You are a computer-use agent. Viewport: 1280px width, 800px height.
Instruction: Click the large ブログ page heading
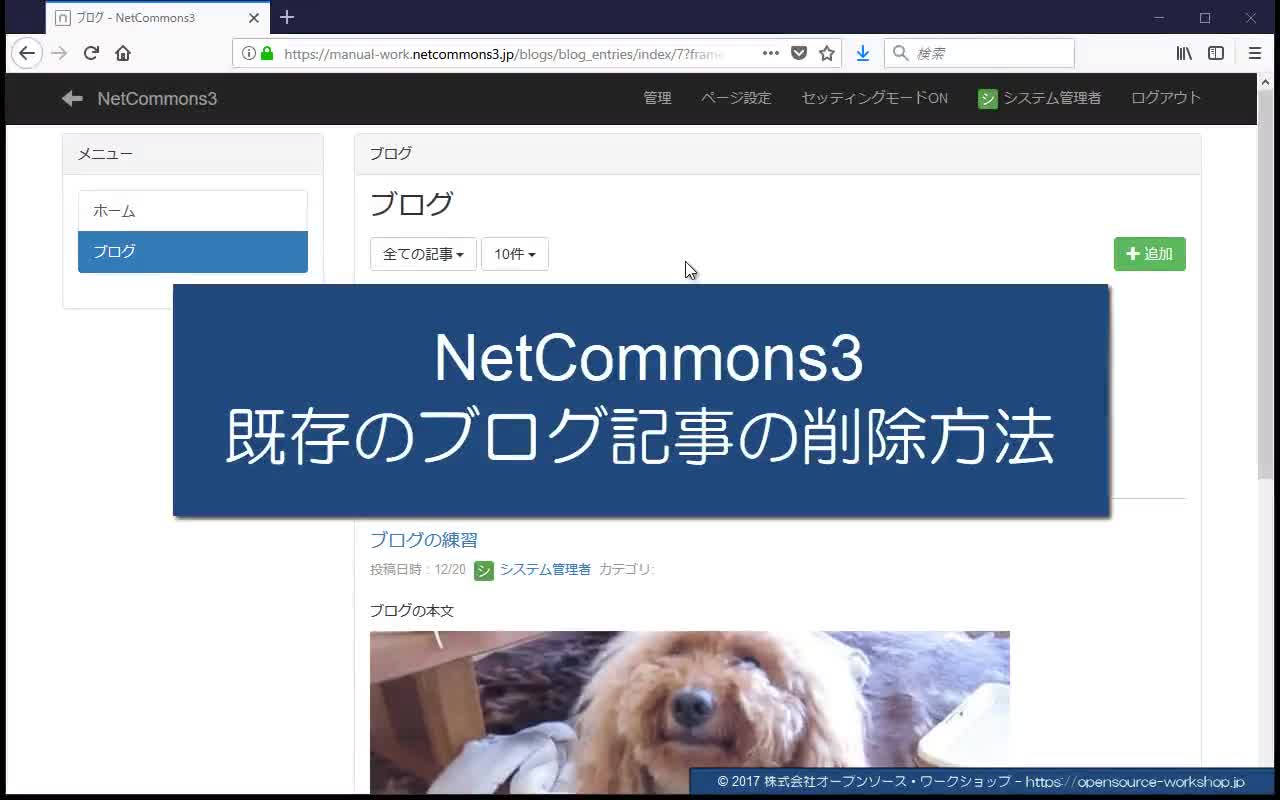[411, 204]
